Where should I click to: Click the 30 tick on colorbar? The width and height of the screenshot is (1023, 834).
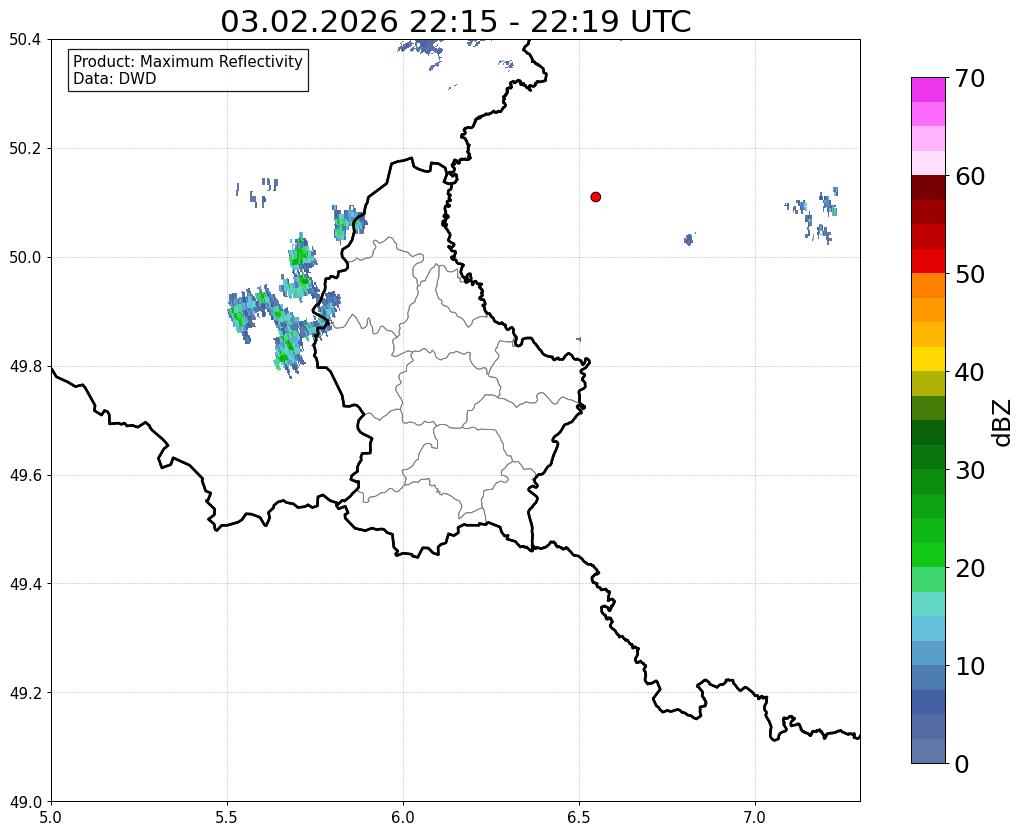[x=970, y=470]
